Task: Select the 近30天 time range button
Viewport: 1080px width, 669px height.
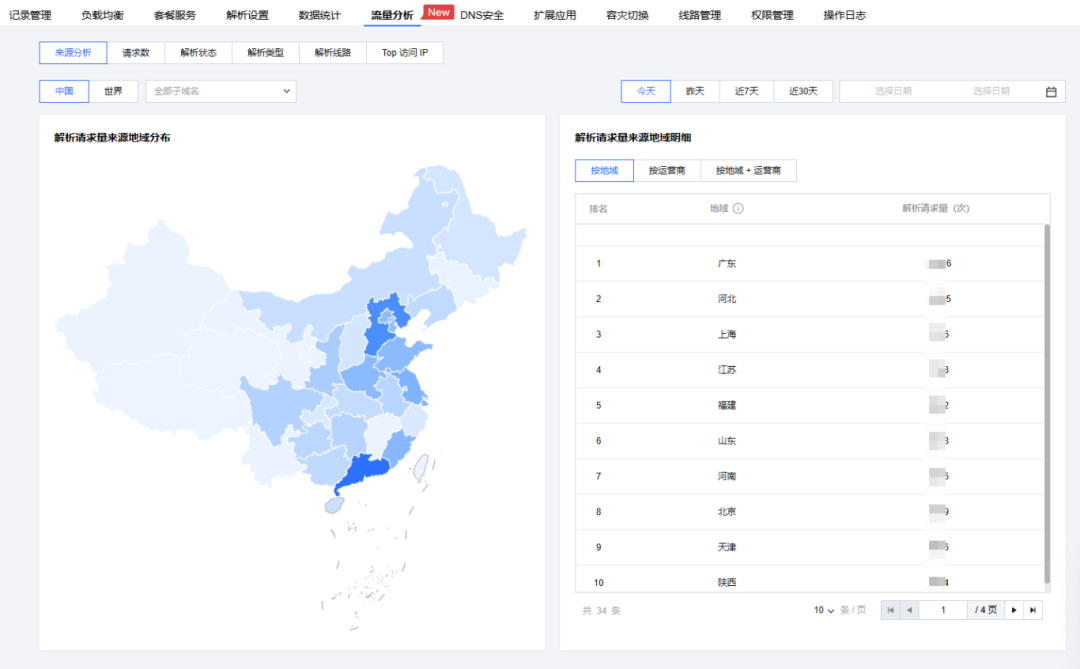Action: (x=803, y=91)
